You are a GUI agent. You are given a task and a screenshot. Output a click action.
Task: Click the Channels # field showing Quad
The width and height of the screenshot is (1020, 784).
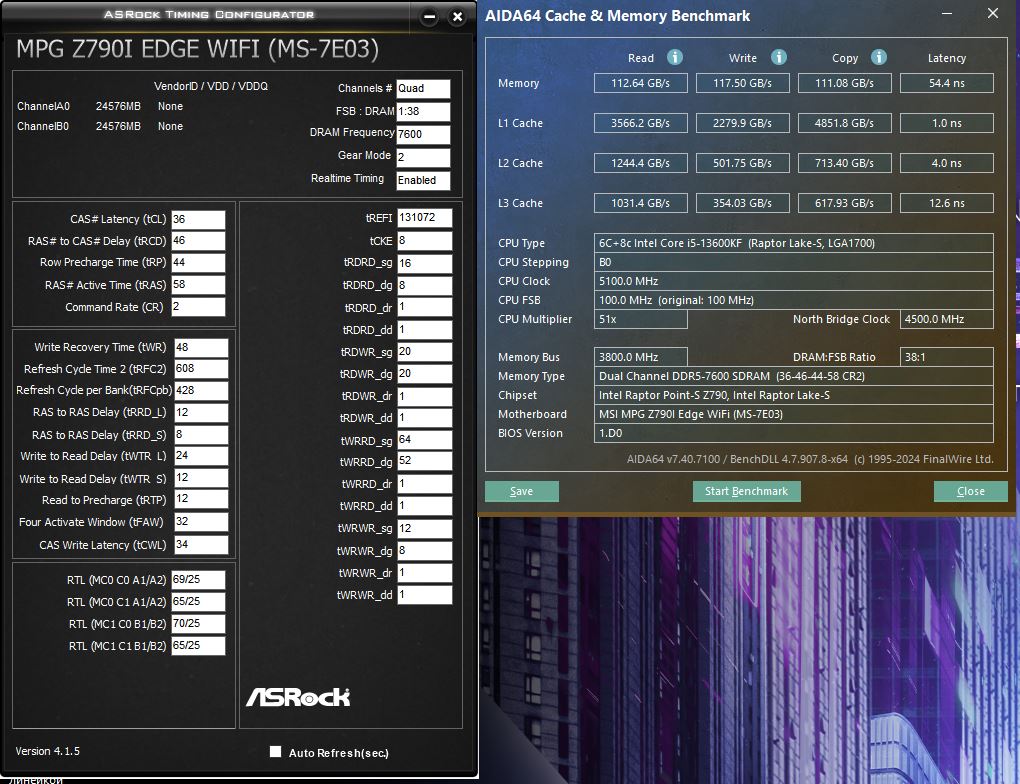[423, 88]
